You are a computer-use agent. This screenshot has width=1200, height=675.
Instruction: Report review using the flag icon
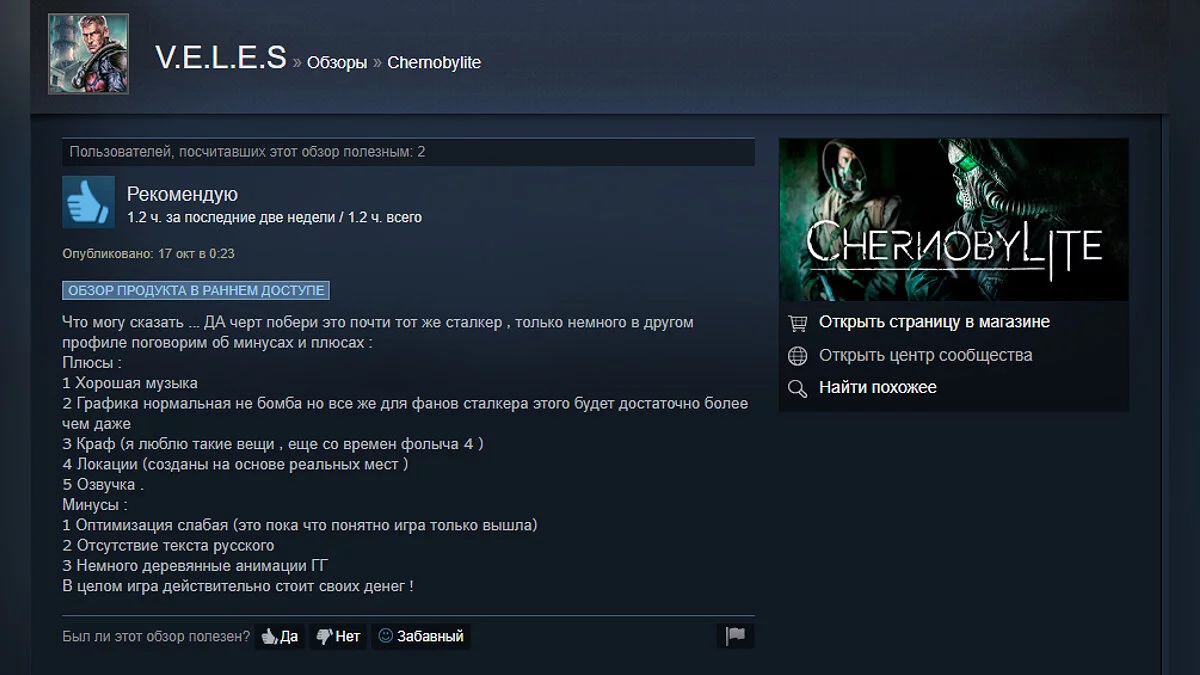(x=736, y=635)
